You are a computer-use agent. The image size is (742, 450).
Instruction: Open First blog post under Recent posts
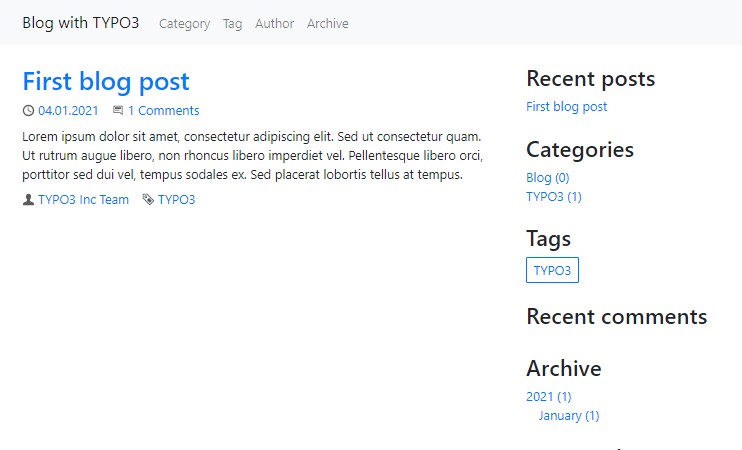(x=566, y=107)
